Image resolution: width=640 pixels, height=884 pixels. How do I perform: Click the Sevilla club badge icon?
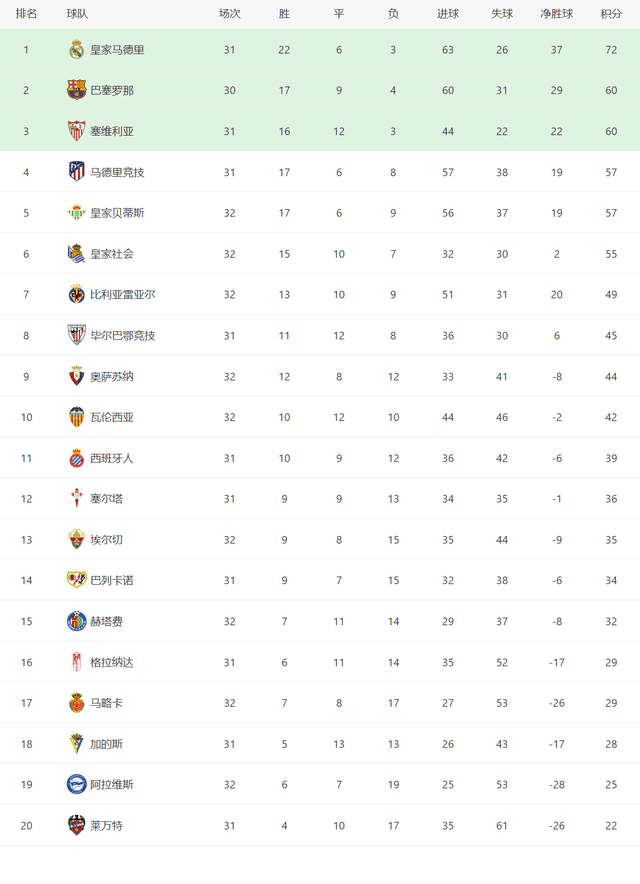pyautogui.click(x=77, y=131)
